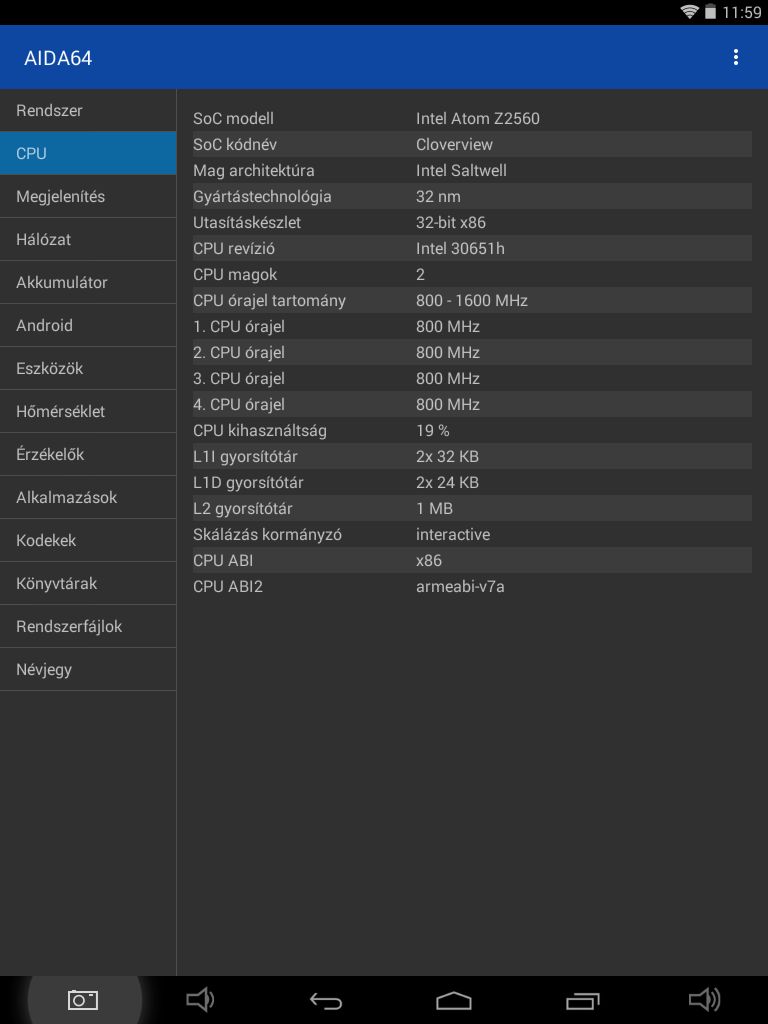Select the Skálázás kormányzó label
This screenshot has width=768, height=1024.
(267, 535)
